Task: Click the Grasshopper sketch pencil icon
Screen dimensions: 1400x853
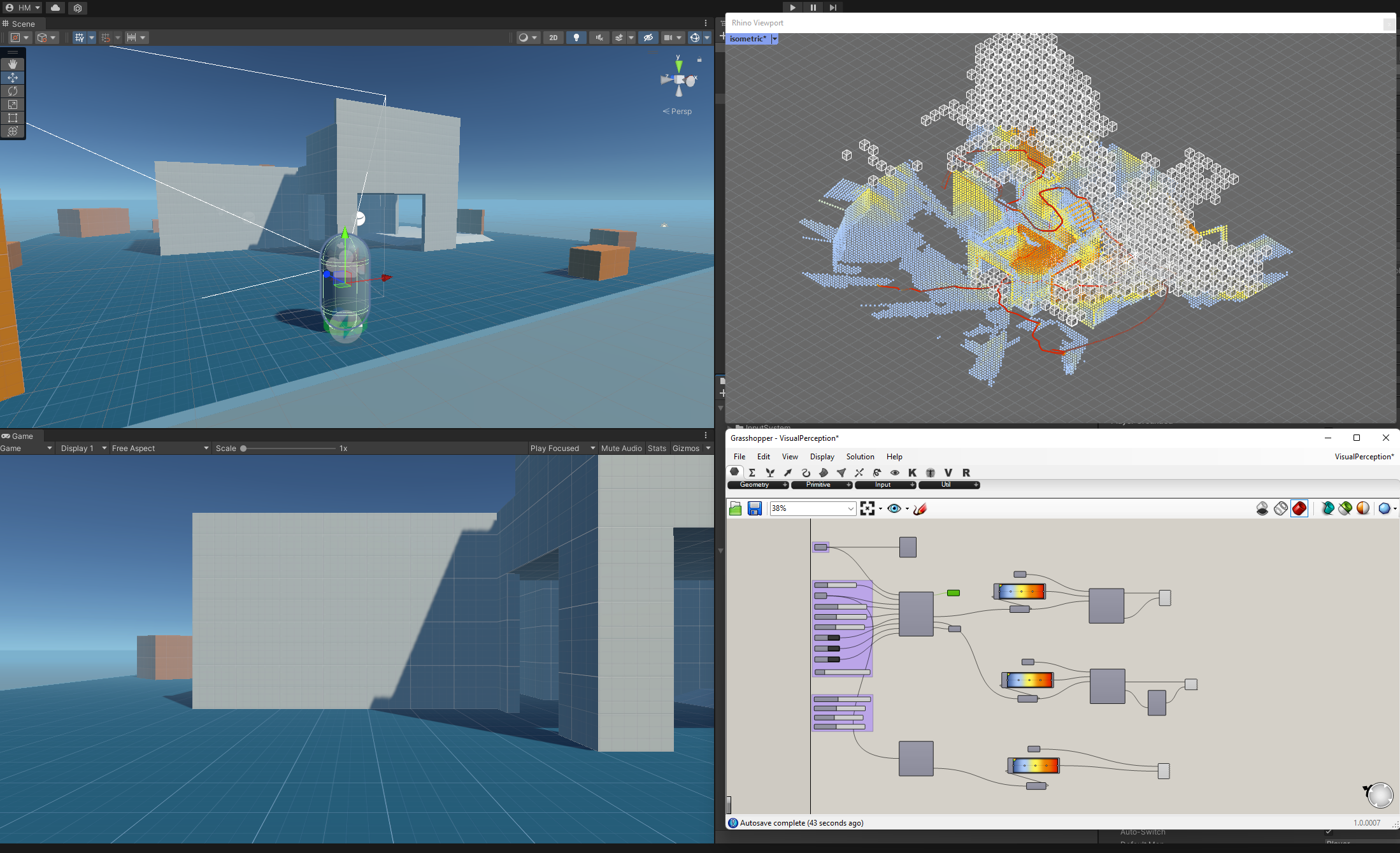Action: (920, 508)
